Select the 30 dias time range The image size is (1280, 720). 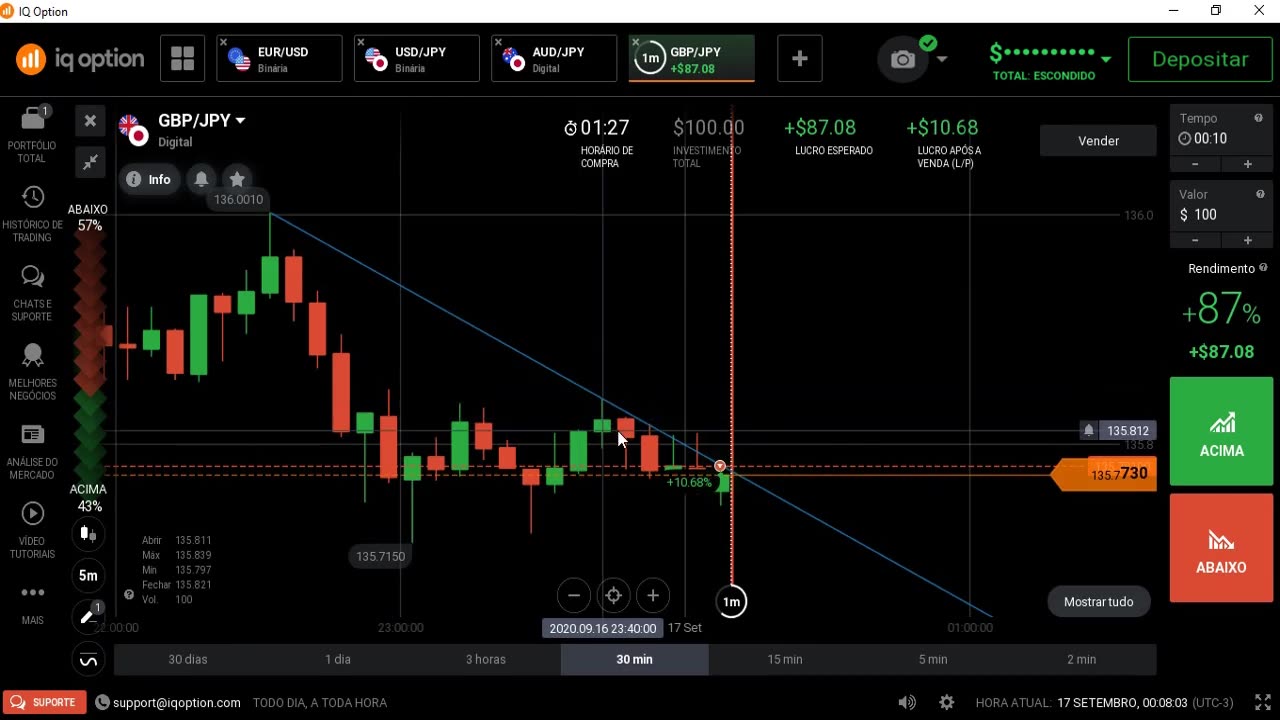click(188, 659)
